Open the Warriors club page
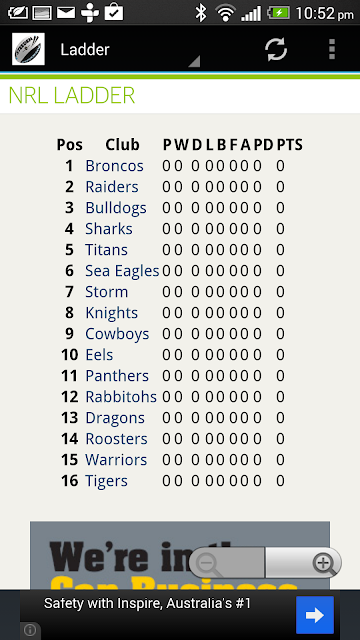Viewport: 360px width, 640px height. pos(116,460)
